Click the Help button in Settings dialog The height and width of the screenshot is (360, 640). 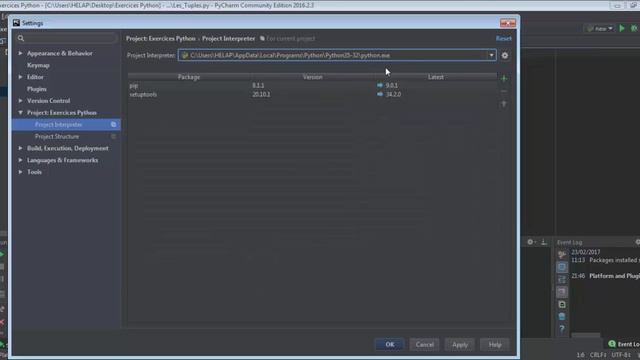pyautogui.click(x=495, y=344)
